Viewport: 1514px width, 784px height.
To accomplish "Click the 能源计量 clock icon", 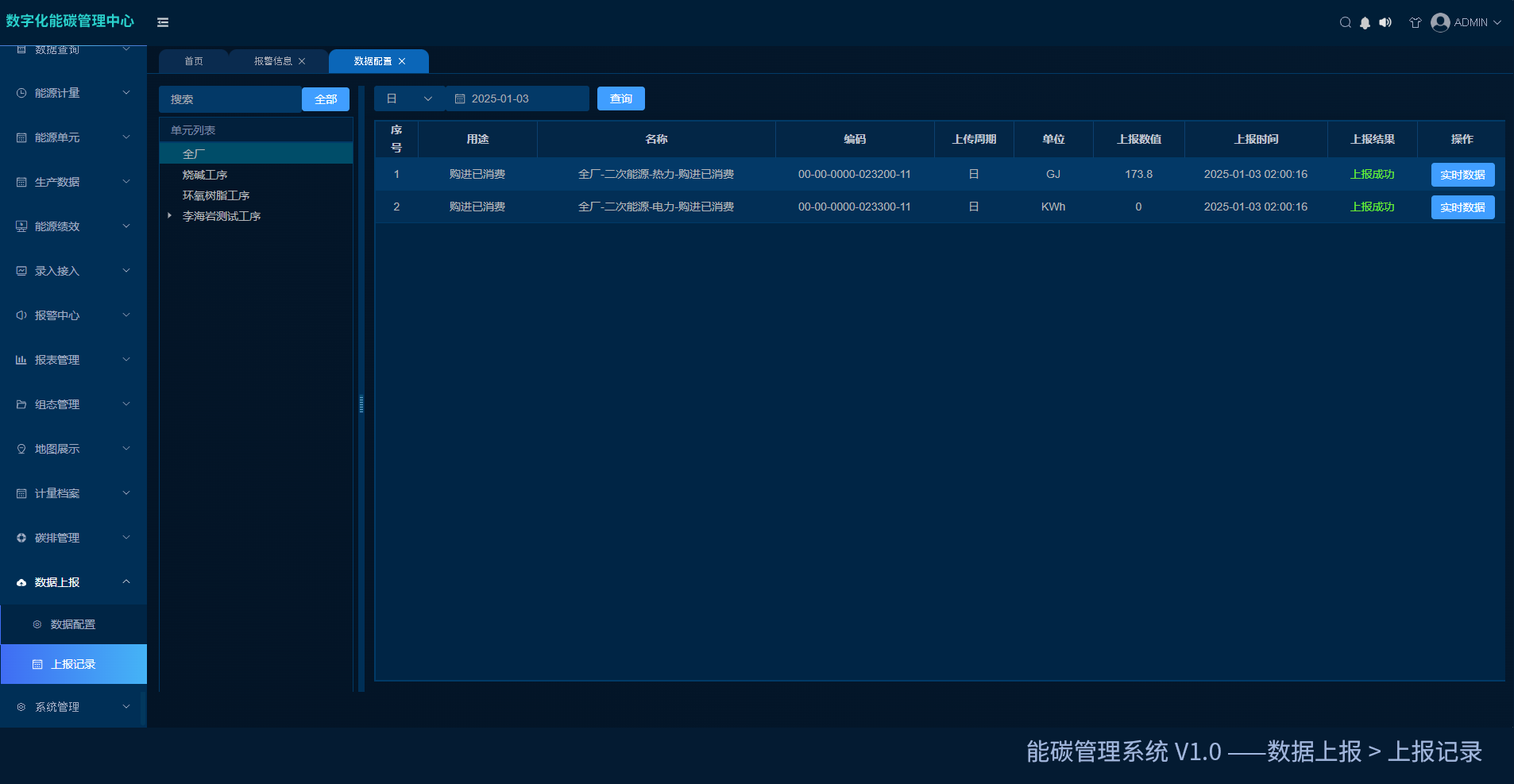I will point(21,93).
